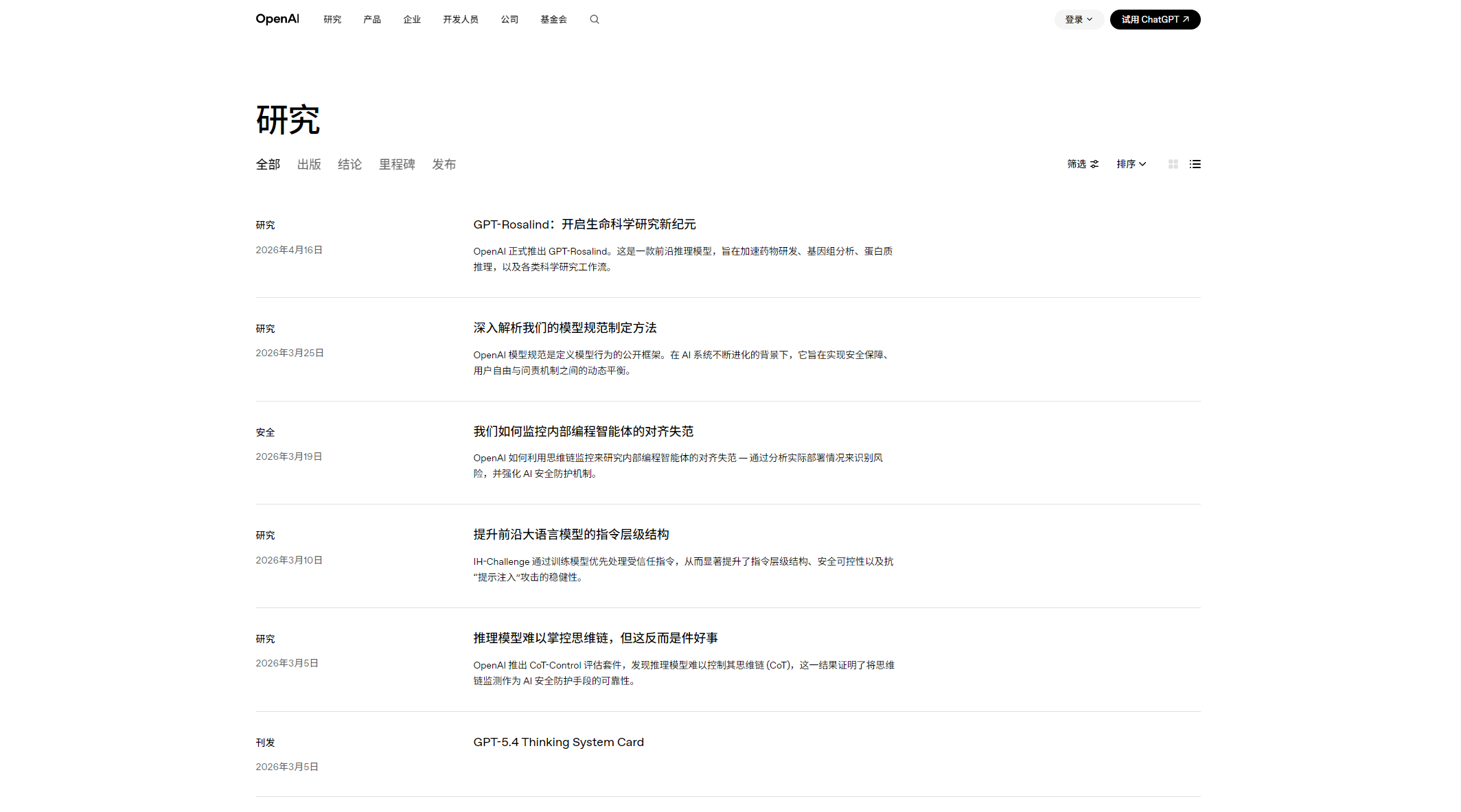1461x812 pixels.
Task: Open the 研究 menu item
Action: 332,19
